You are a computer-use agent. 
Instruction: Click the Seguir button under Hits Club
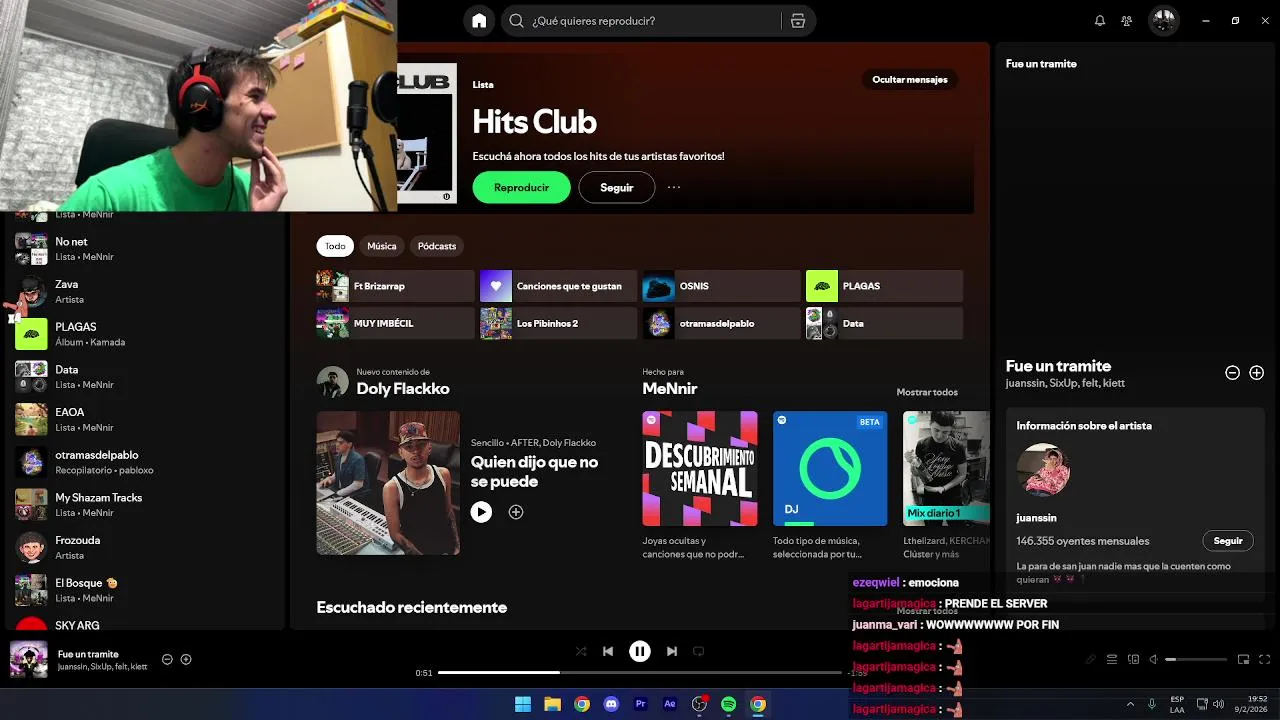(x=617, y=187)
